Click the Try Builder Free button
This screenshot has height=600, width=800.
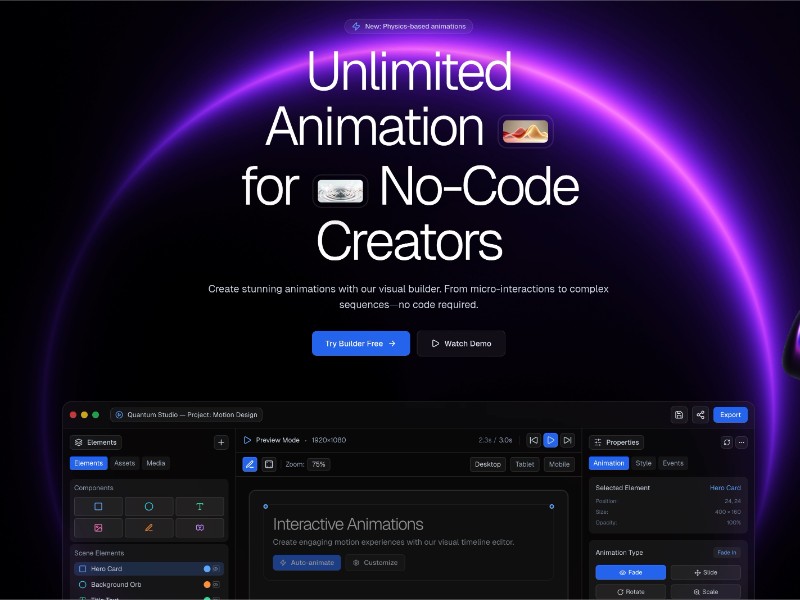(361, 343)
